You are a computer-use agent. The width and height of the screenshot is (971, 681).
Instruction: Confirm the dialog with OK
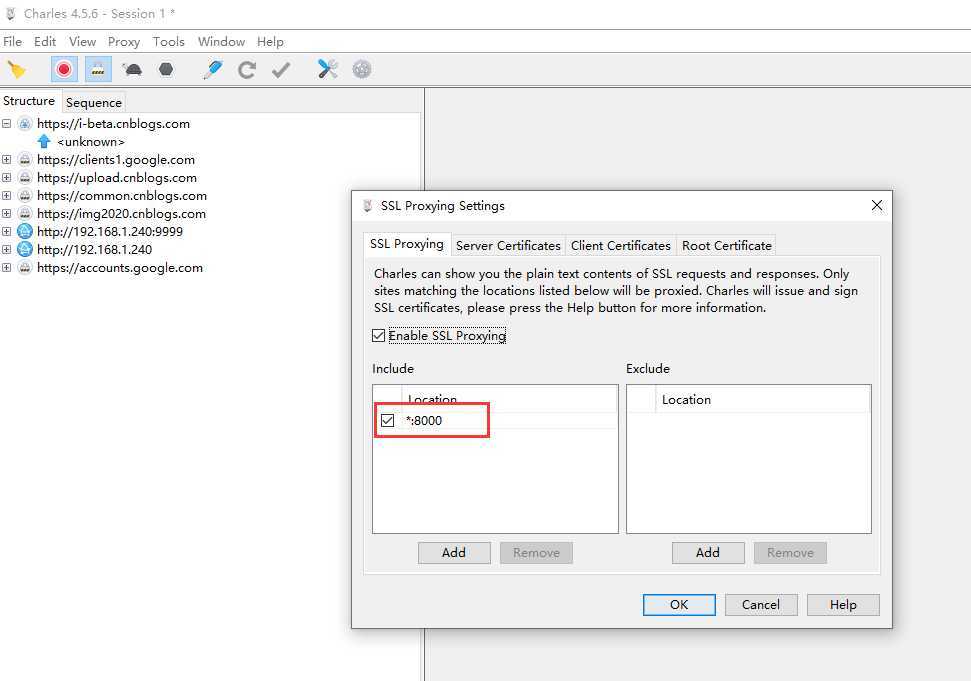point(679,605)
